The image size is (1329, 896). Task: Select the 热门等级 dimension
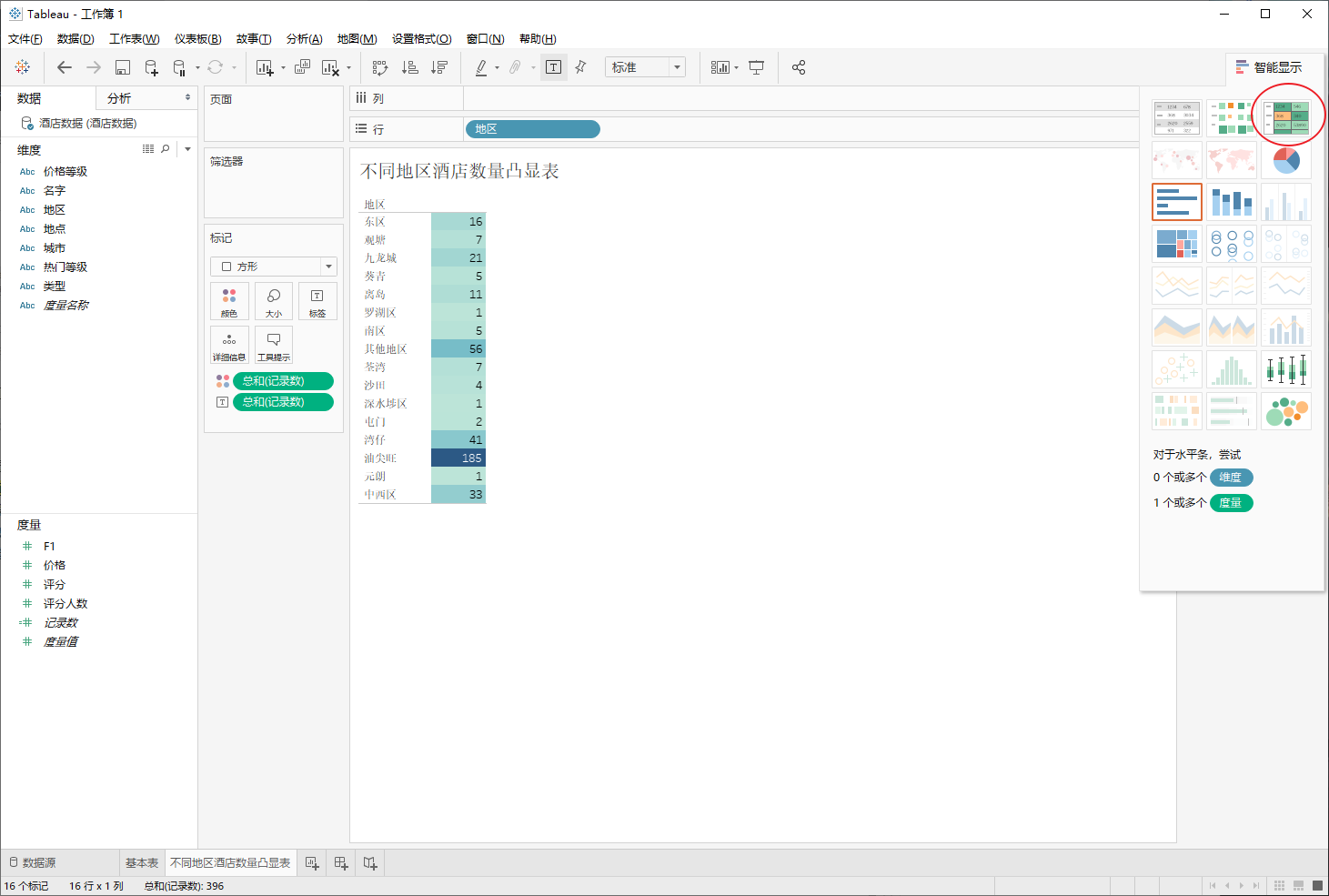(65, 267)
